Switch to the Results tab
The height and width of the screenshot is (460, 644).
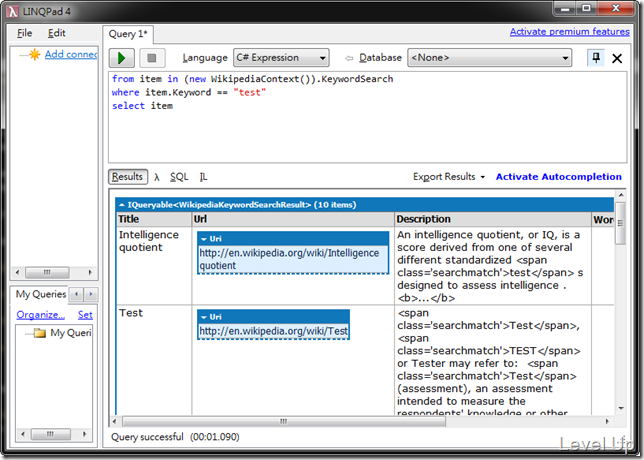coord(128,177)
